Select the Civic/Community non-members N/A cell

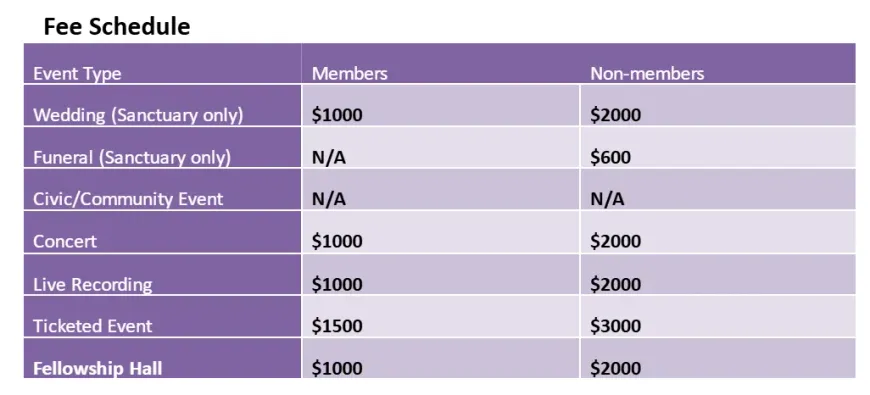pos(718,189)
